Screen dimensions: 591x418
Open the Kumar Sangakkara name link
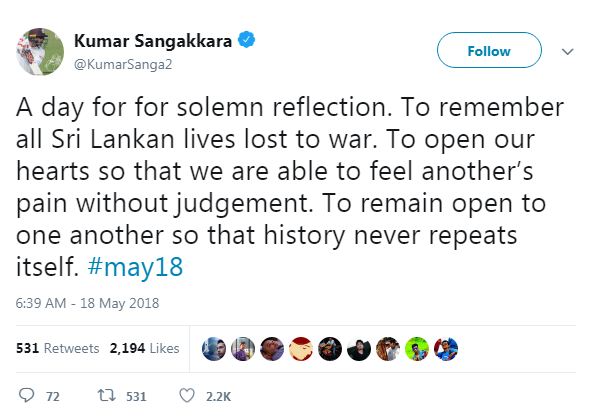point(153,41)
